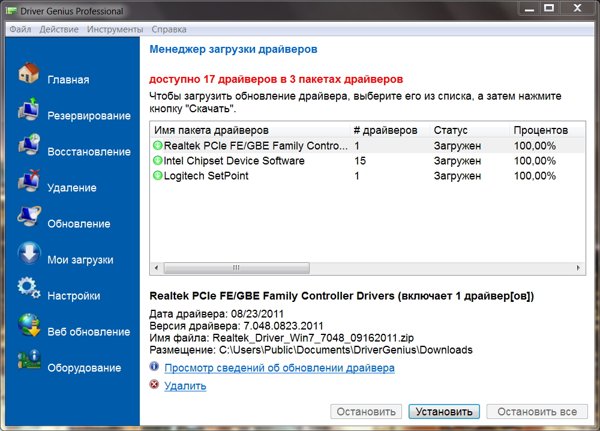Screen dimensions: 600x431
Task: Open the Справка menu
Action: [x=169, y=29]
